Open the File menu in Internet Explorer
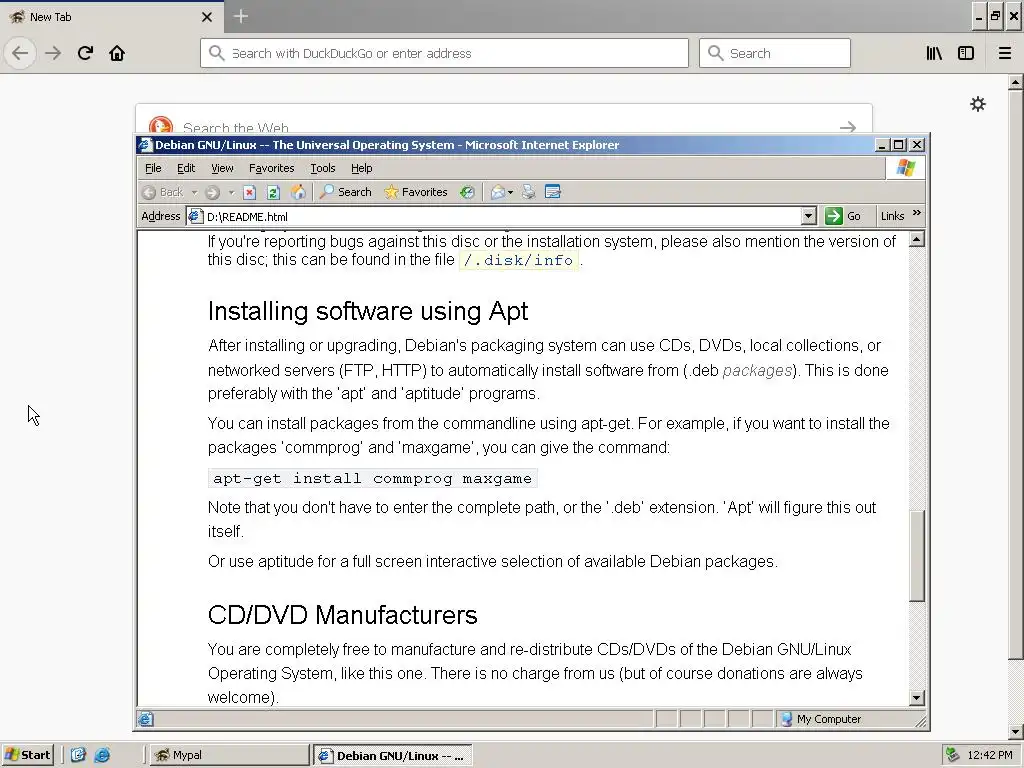The height and width of the screenshot is (768, 1024). click(x=153, y=168)
